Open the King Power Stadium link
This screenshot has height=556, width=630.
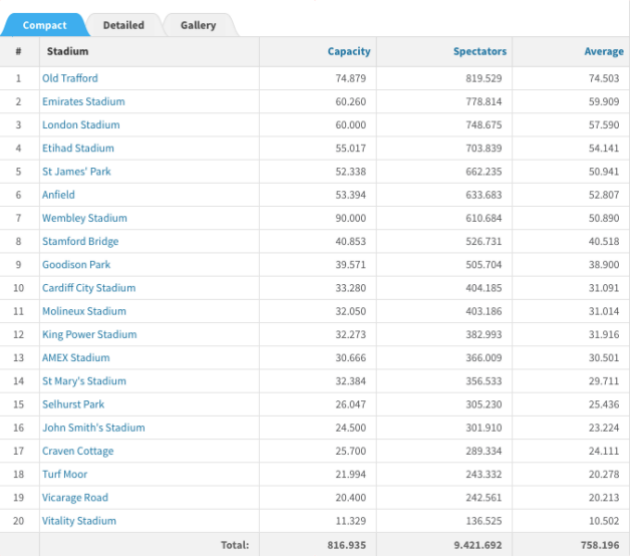click(89, 335)
